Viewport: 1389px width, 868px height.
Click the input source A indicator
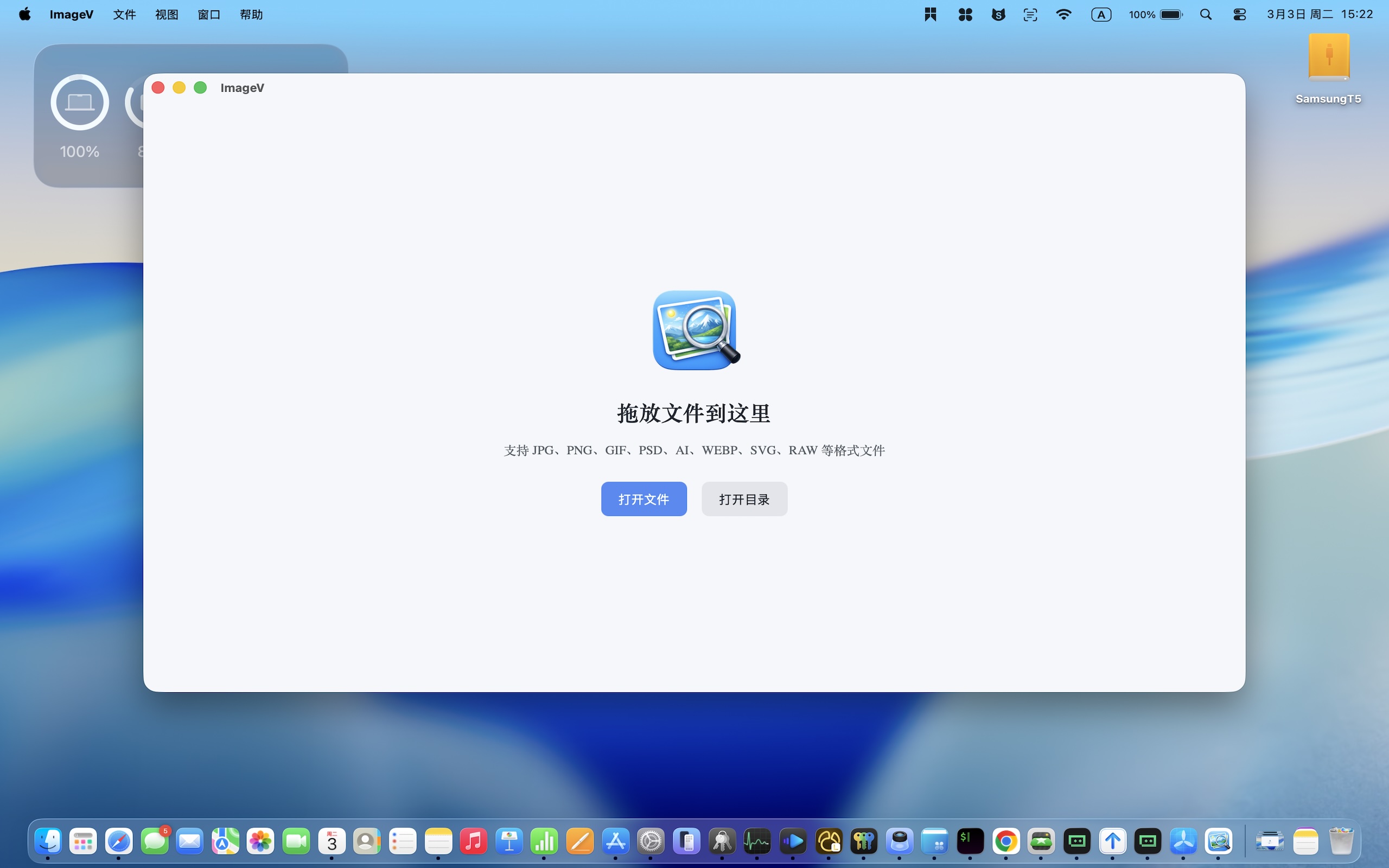[1101, 14]
